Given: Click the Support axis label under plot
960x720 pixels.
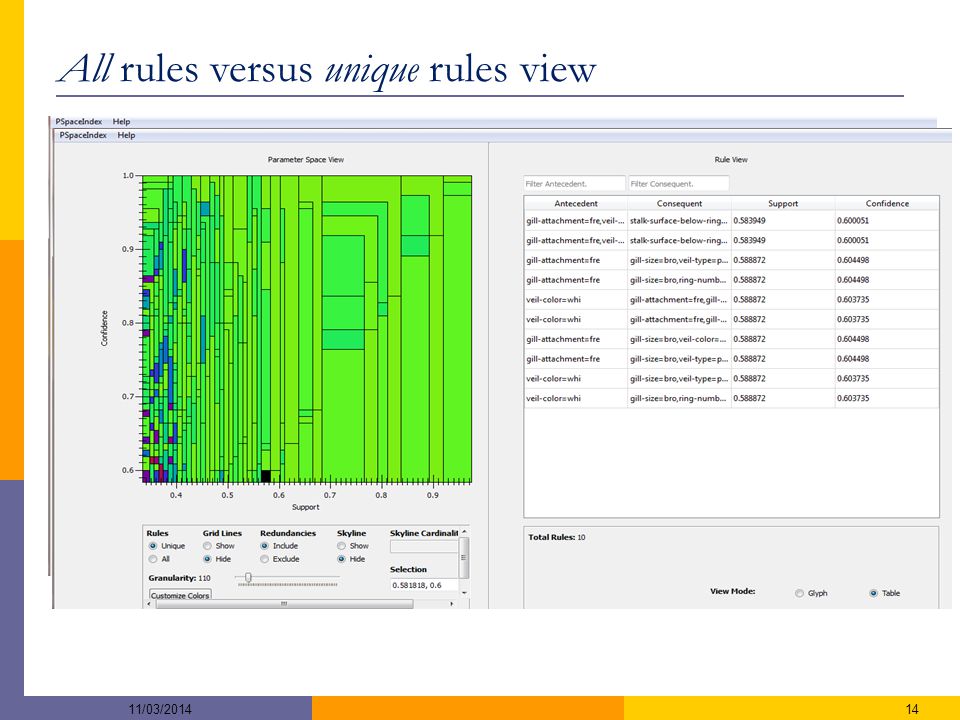Looking at the screenshot, I should point(306,507).
